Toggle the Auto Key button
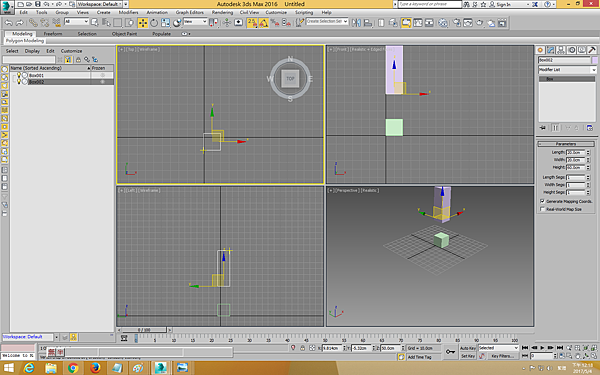The width and height of the screenshot is (600, 375). tap(468, 348)
